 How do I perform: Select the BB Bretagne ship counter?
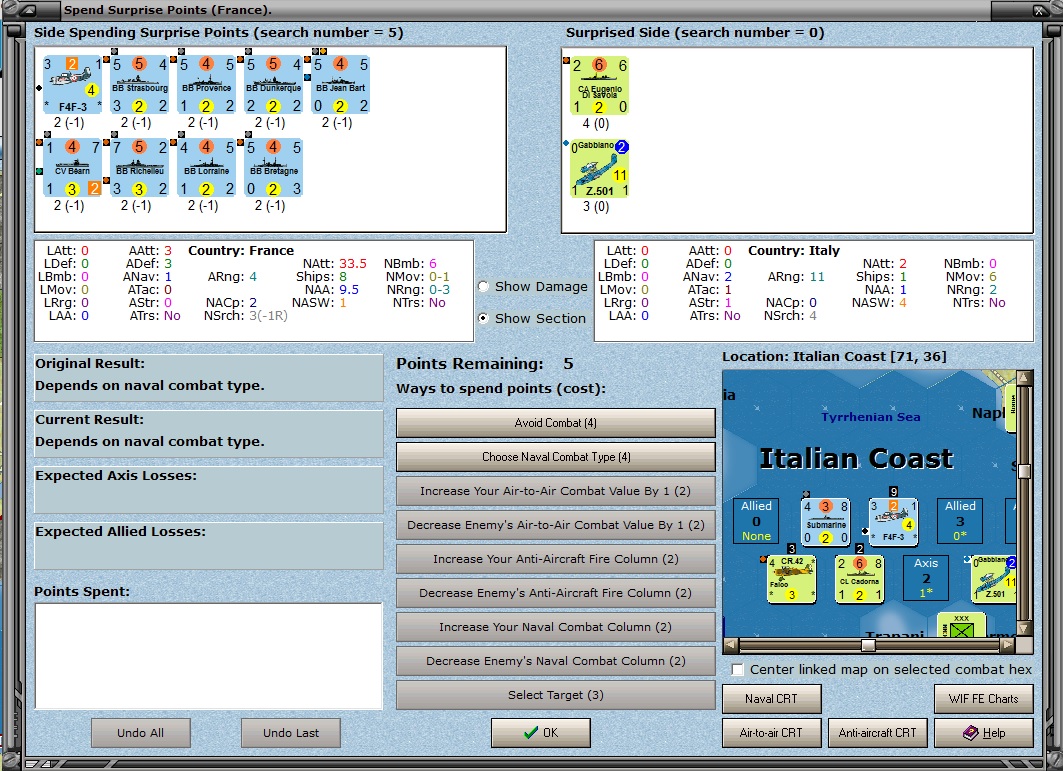274,167
